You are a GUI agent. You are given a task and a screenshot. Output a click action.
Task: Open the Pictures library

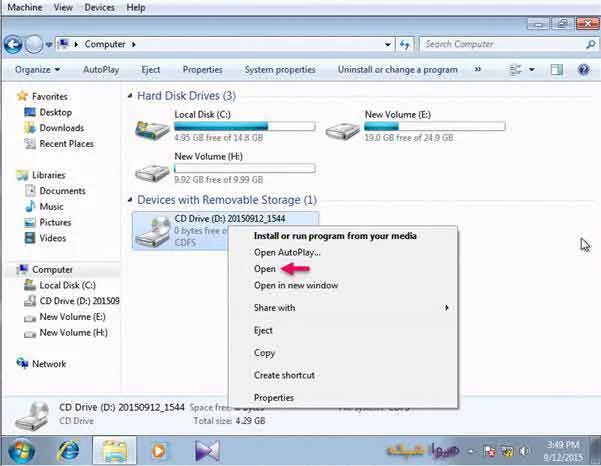point(55,222)
